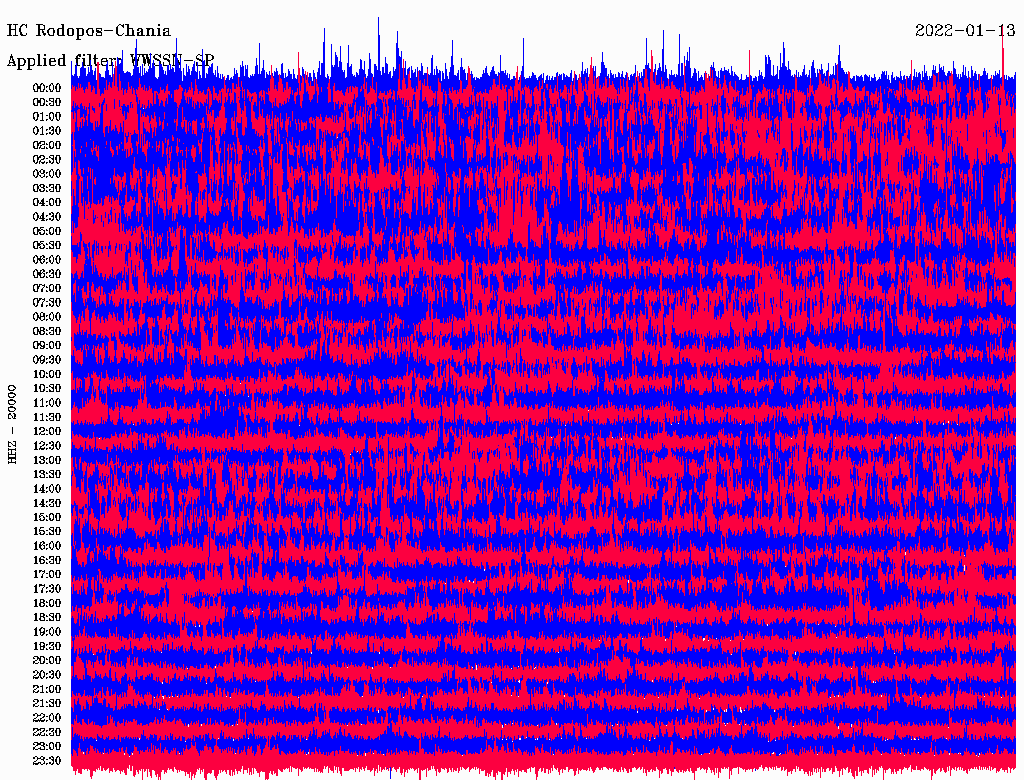
Task: Select the 11:00 time label
Action: pos(47,403)
